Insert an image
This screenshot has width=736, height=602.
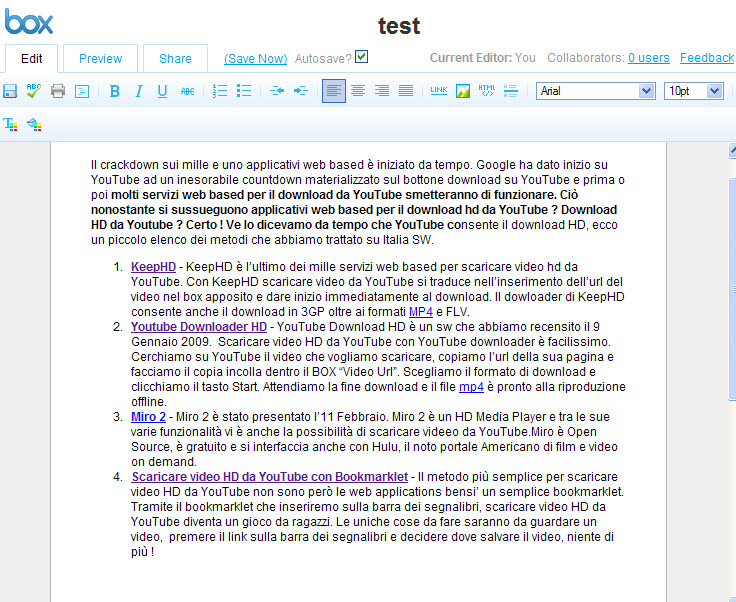[462, 91]
